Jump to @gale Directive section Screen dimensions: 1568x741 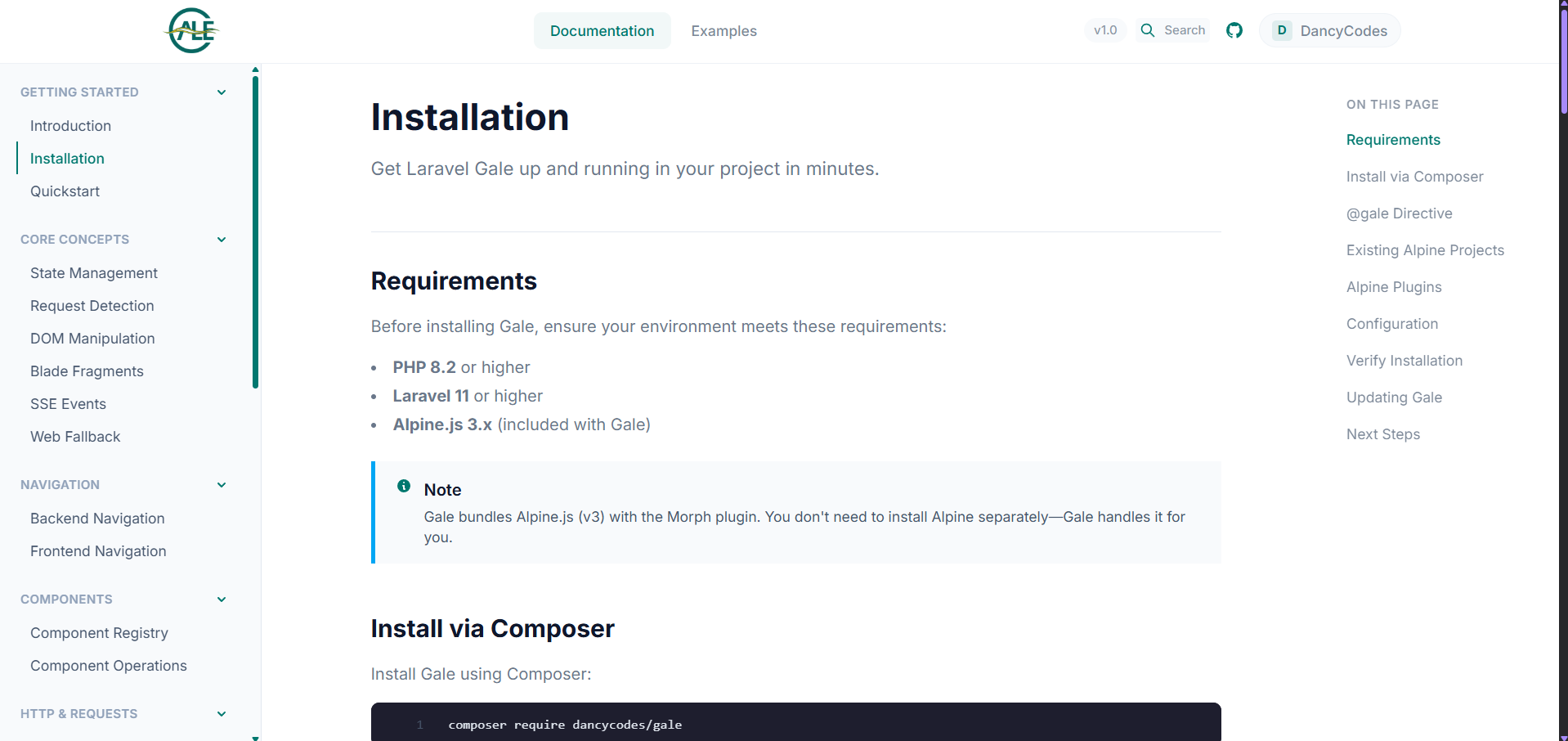tap(1400, 213)
